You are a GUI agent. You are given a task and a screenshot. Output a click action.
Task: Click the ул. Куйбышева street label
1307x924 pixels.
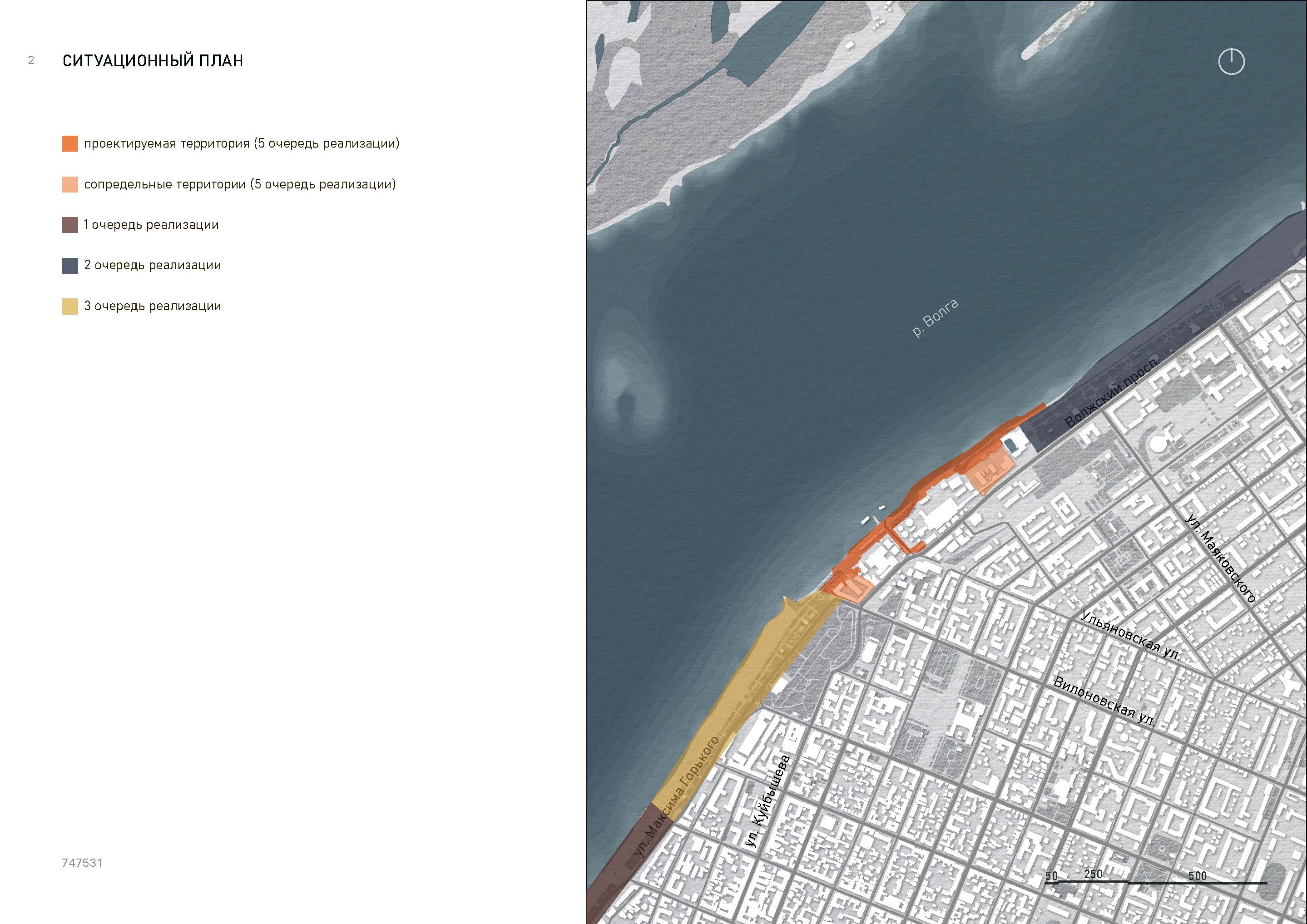point(768,801)
